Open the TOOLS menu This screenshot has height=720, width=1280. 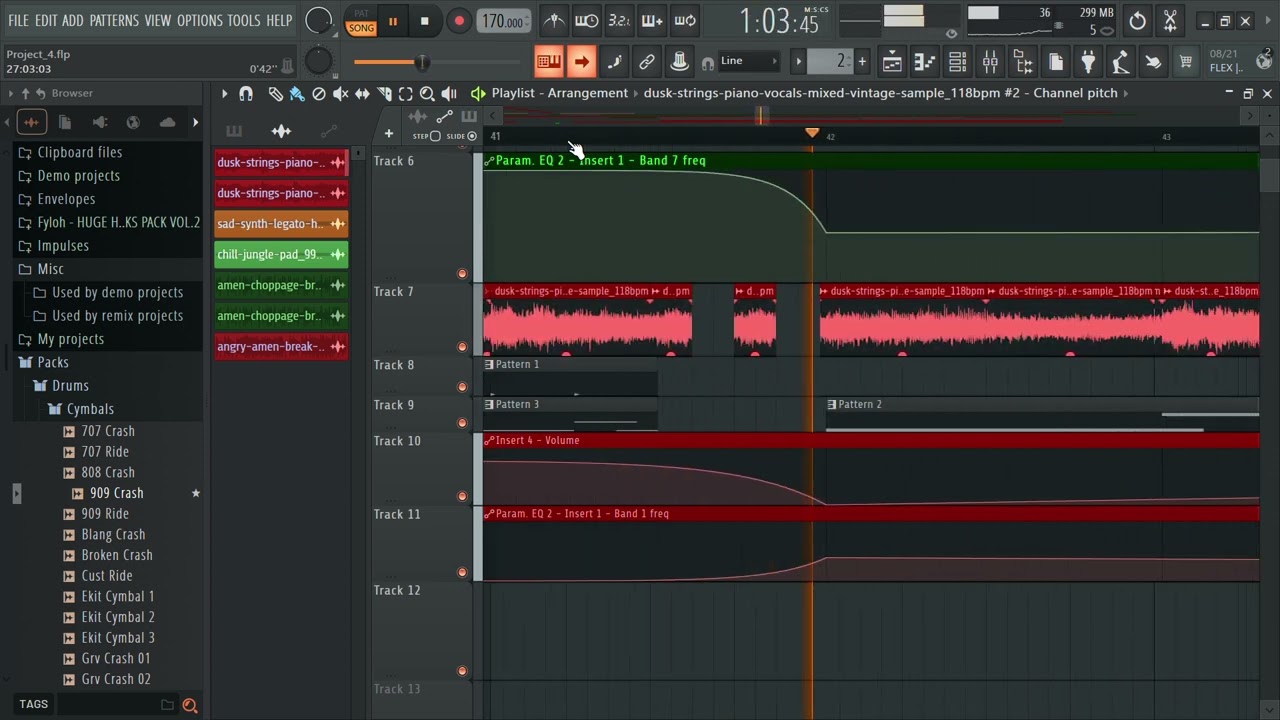tap(243, 20)
